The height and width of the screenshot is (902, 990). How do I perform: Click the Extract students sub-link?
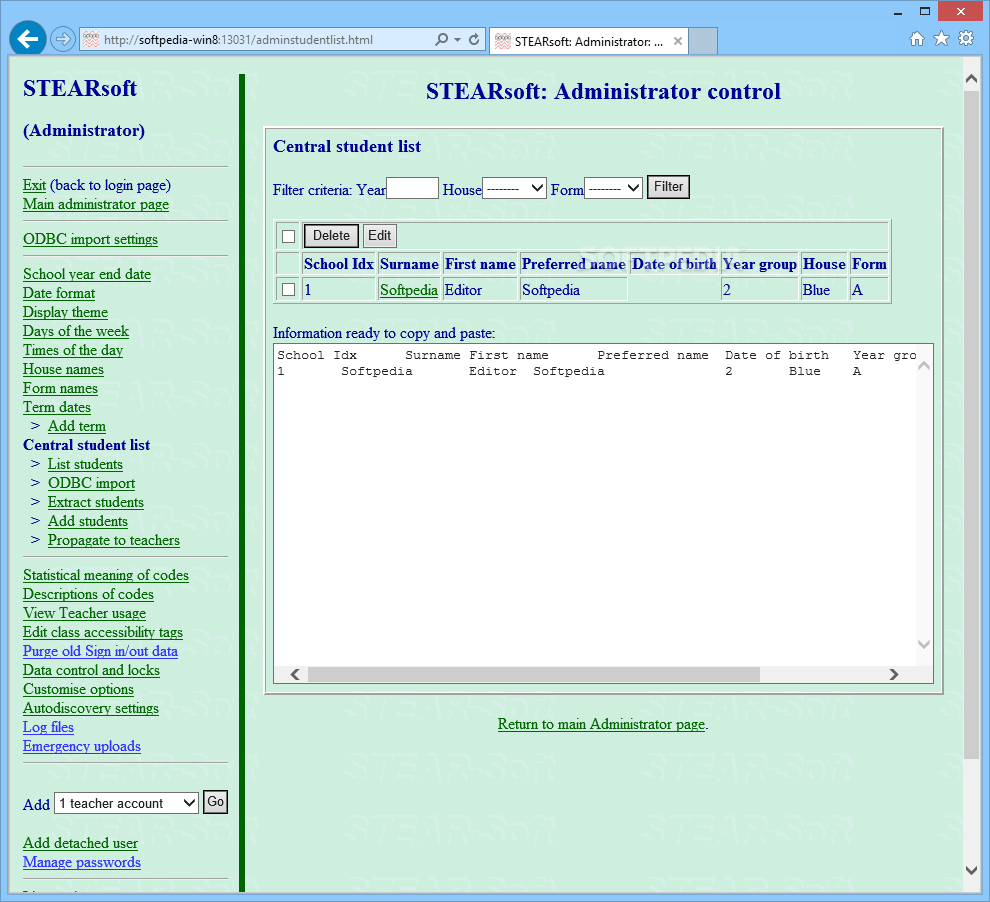[x=96, y=502]
